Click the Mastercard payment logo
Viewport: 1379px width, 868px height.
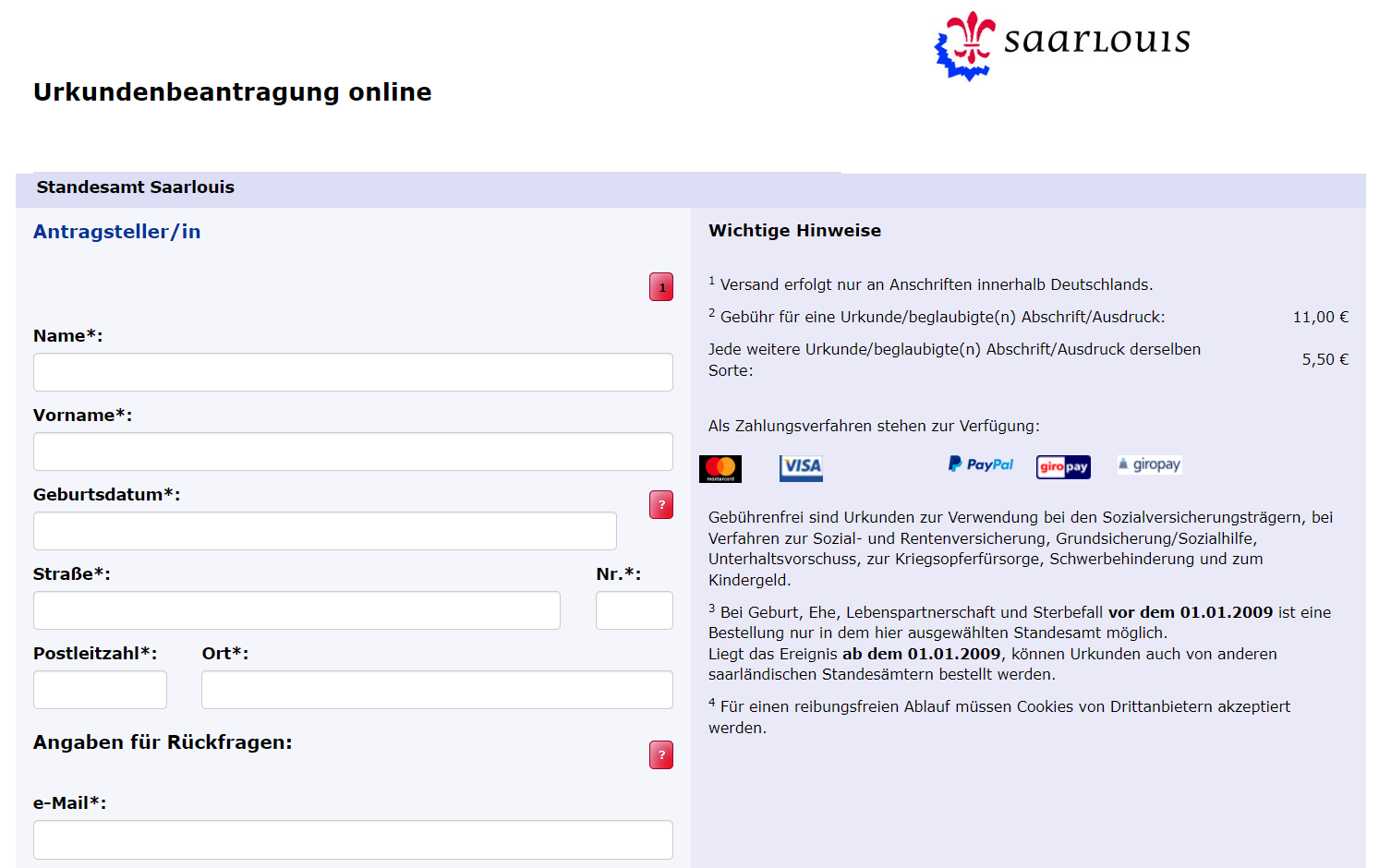(720, 468)
